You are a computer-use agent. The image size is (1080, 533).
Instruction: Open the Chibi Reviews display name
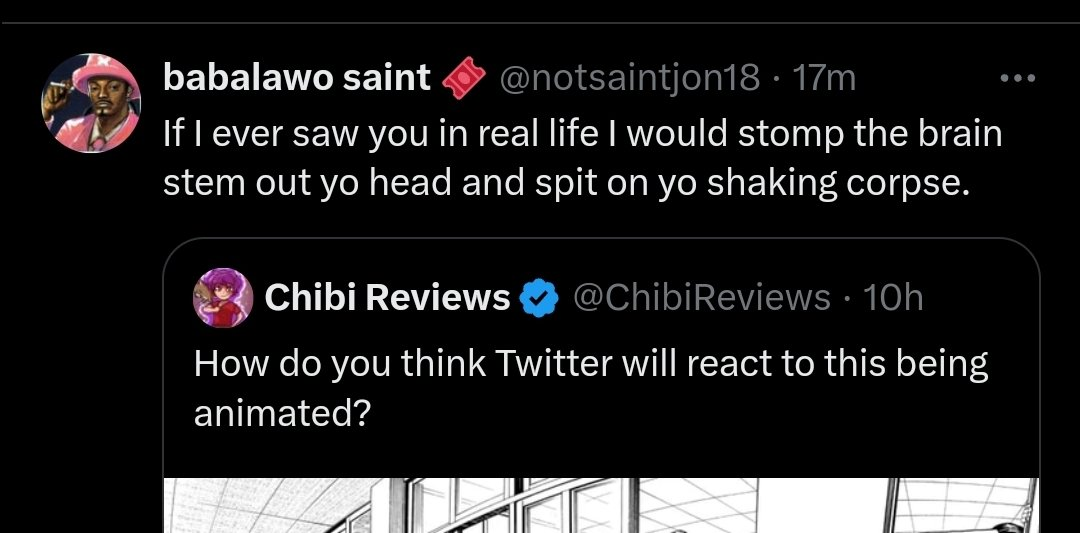pos(387,297)
